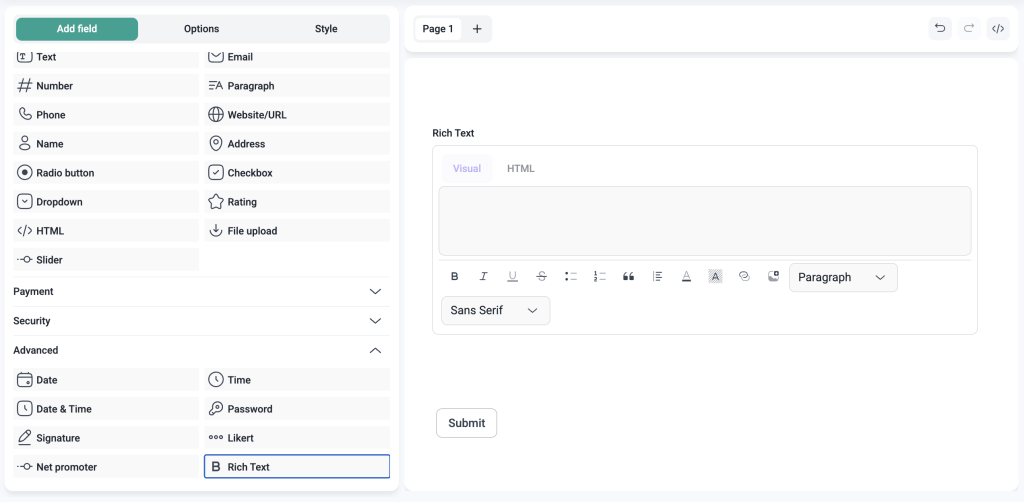
Task: Open text alignment options
Action: click(x=658, y=277)
